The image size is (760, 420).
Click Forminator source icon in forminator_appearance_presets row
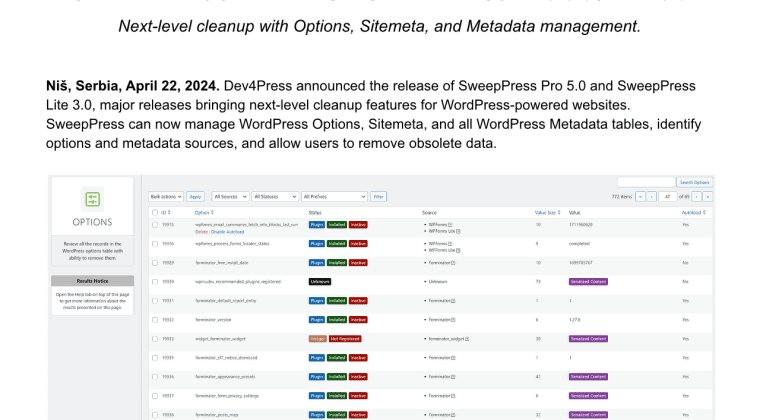click(453, 377)
